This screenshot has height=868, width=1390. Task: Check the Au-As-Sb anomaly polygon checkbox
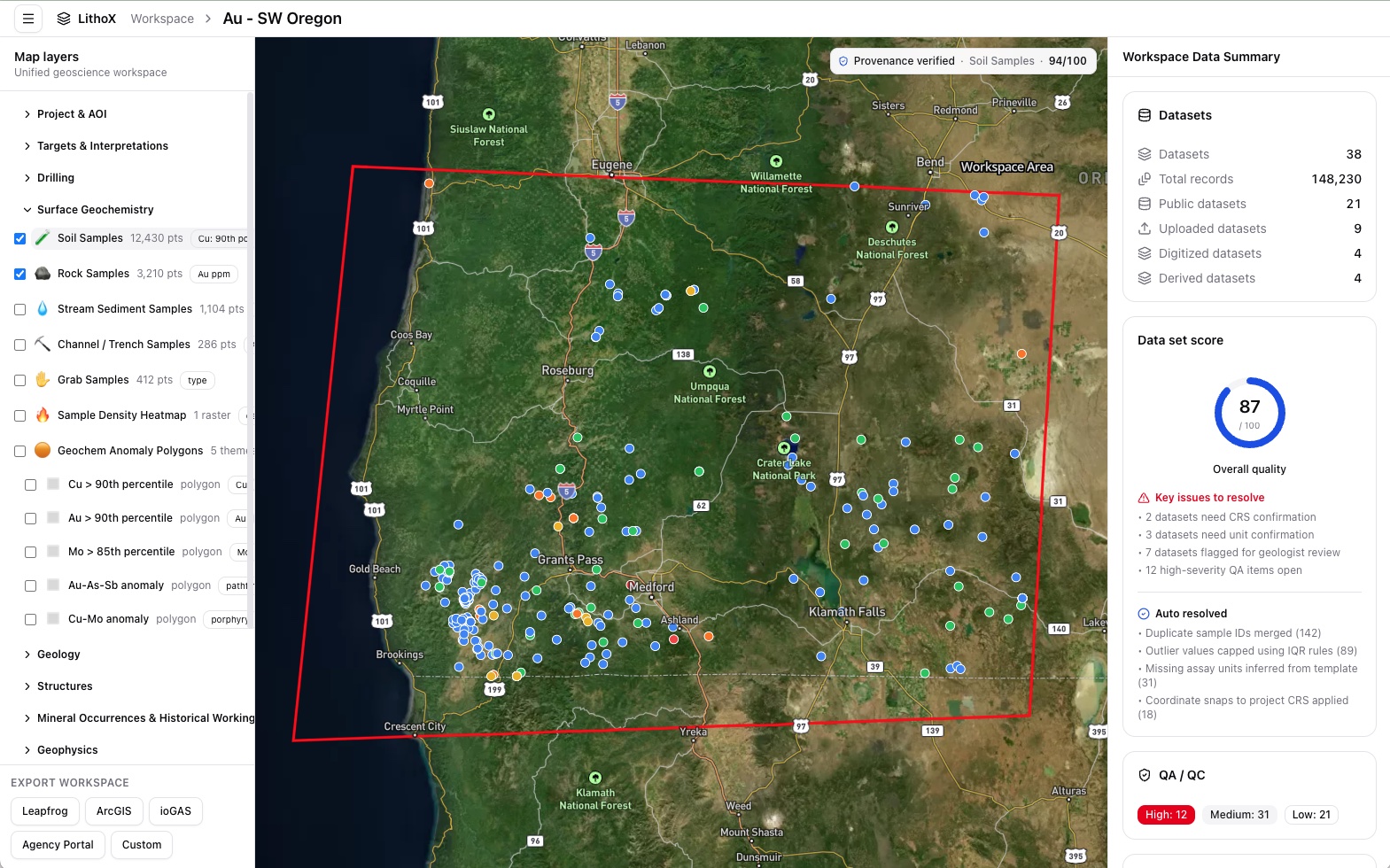click(x=30, y=585)
